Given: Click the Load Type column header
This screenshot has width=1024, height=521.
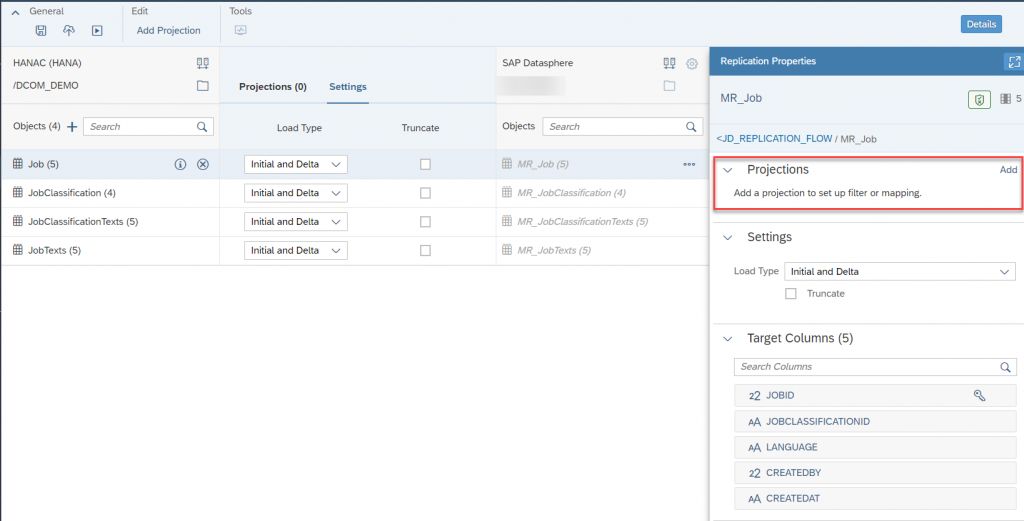Looking at the screenshot, I should (299, 128).
